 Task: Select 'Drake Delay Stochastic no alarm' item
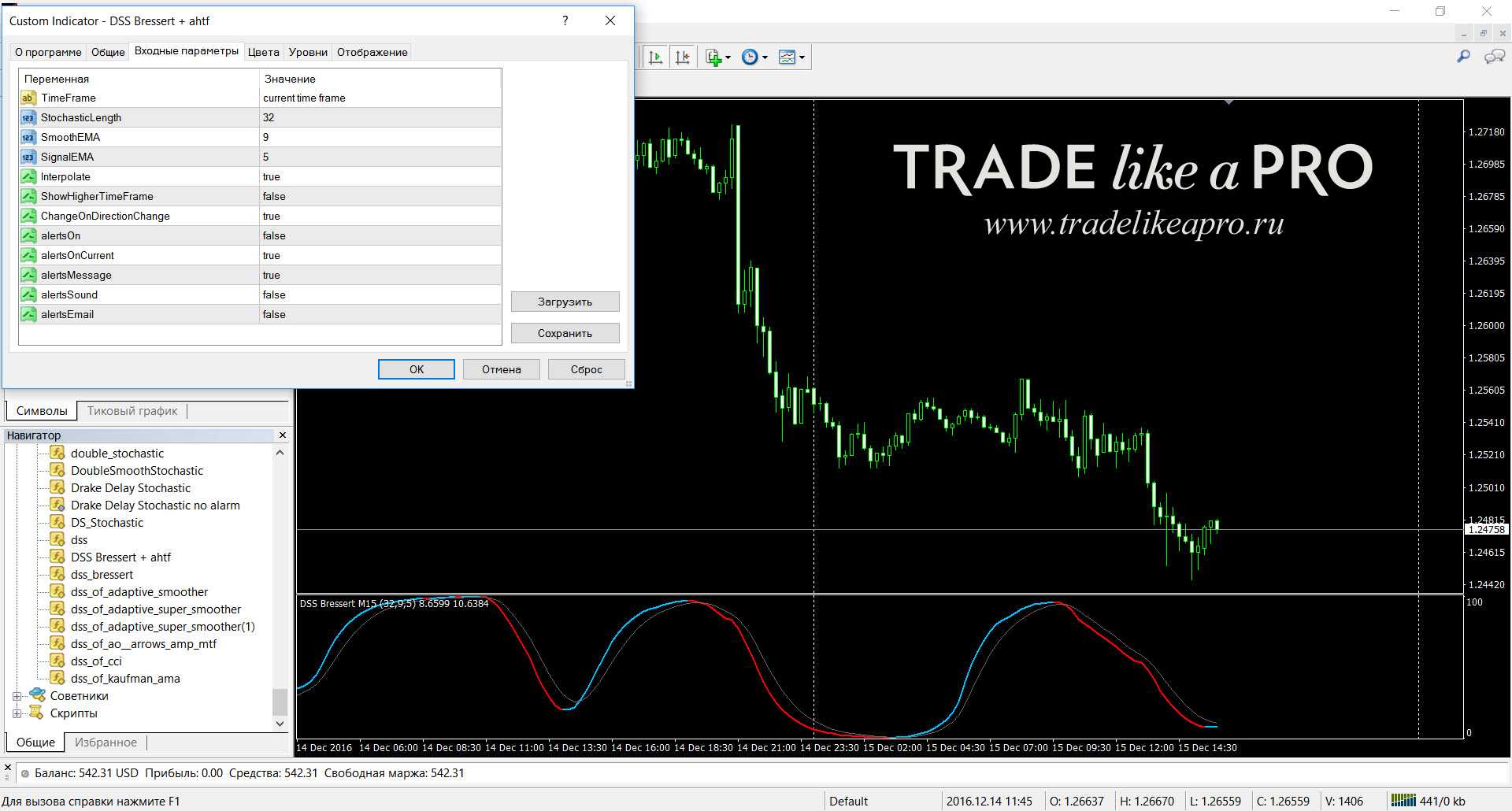(x=155, y=505)
